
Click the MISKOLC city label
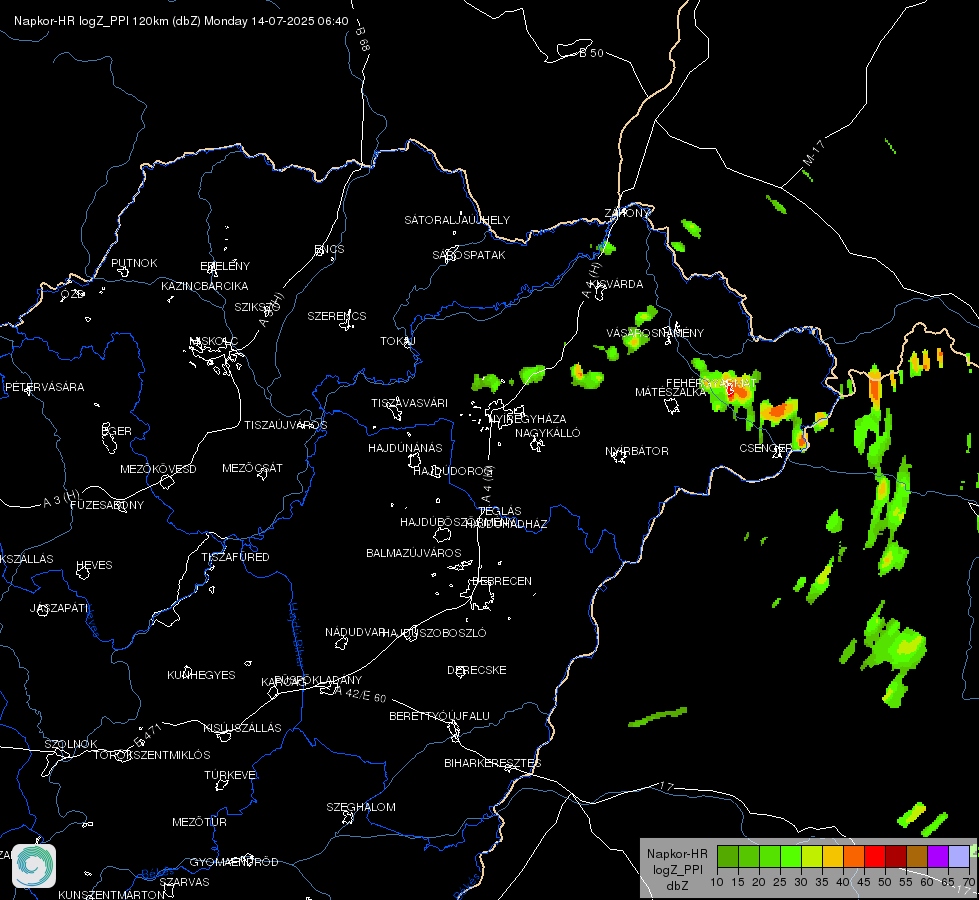coord(214,341)
